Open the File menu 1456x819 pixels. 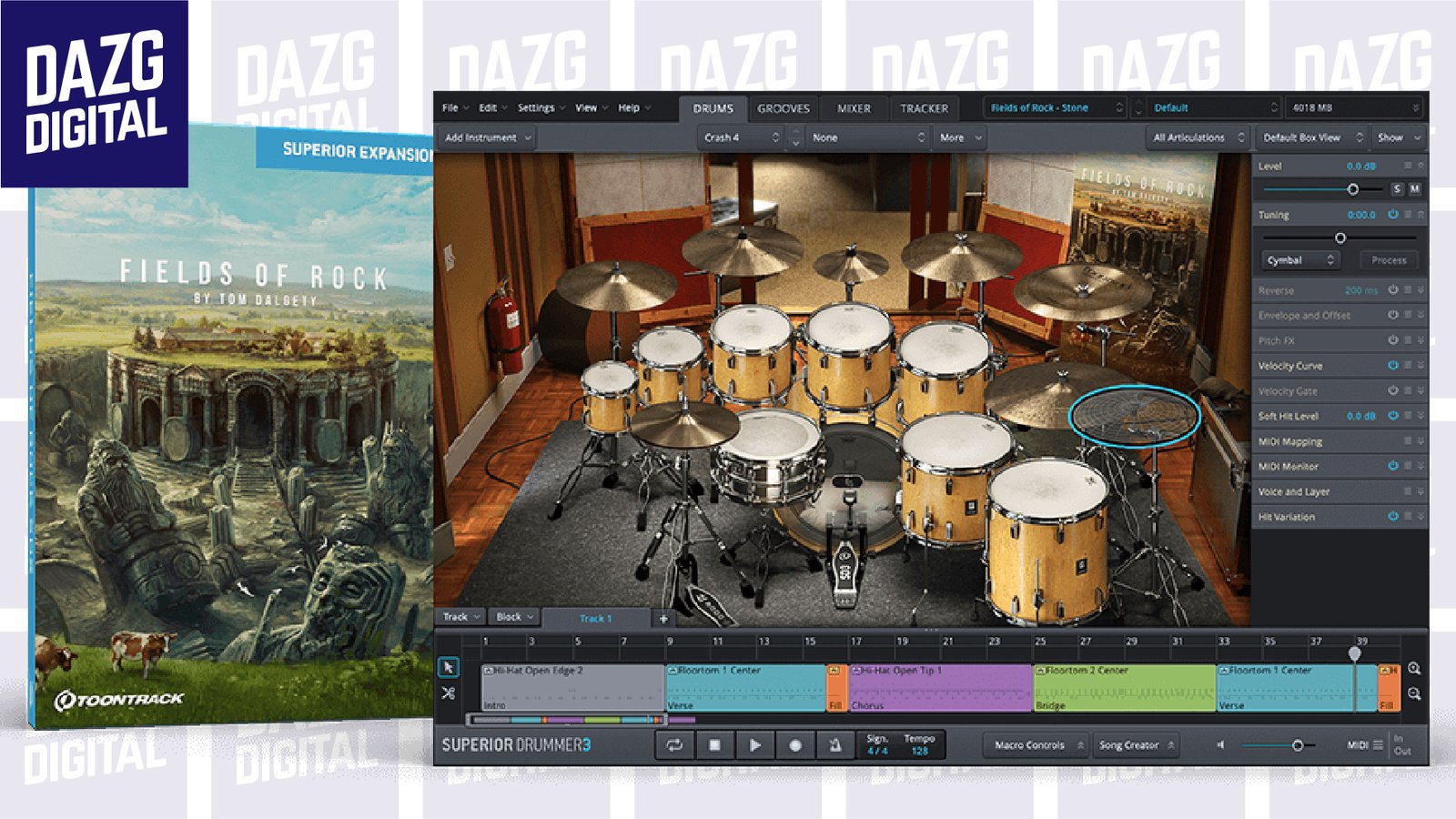click(455, 107)
